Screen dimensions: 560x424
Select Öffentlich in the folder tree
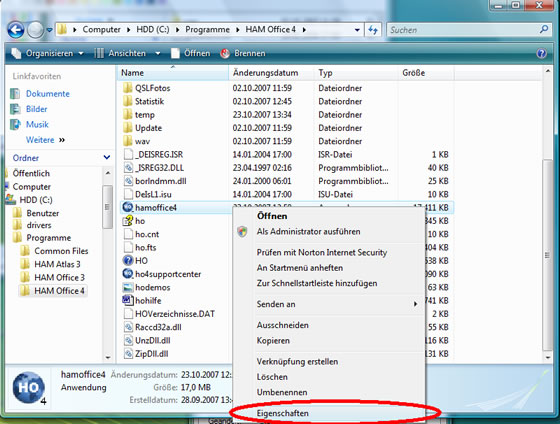31,173
